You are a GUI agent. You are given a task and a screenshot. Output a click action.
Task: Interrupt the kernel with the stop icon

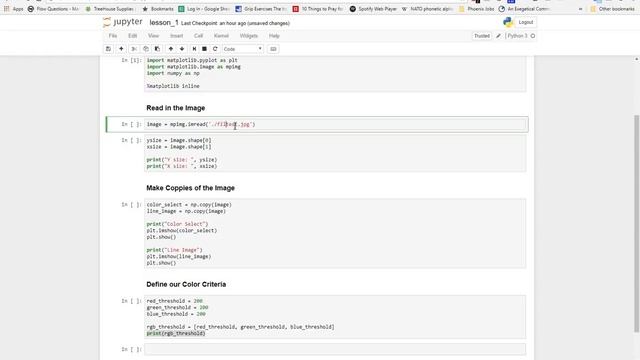click(x=204, y=49)
